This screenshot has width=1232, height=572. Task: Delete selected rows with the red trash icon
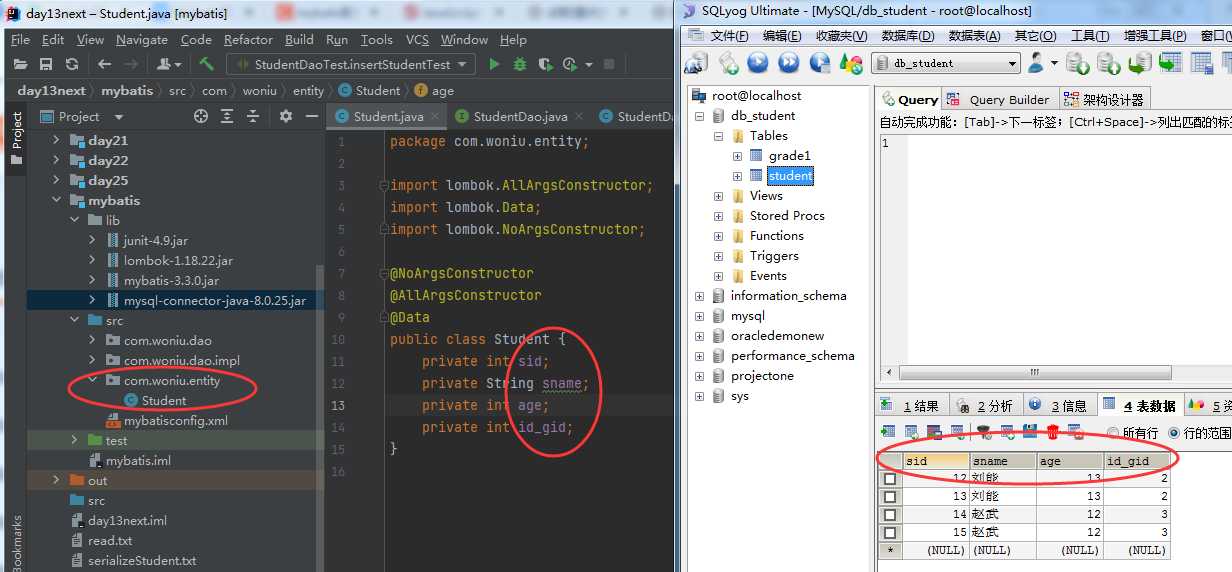[x=1052, y=432]
